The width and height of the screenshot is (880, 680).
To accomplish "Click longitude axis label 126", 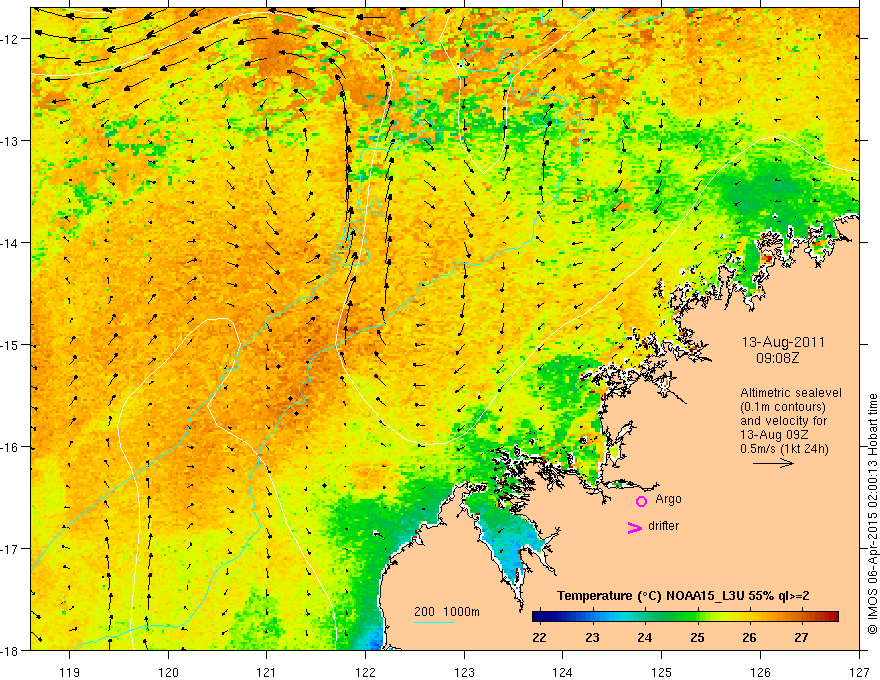I will coord(760,672).
